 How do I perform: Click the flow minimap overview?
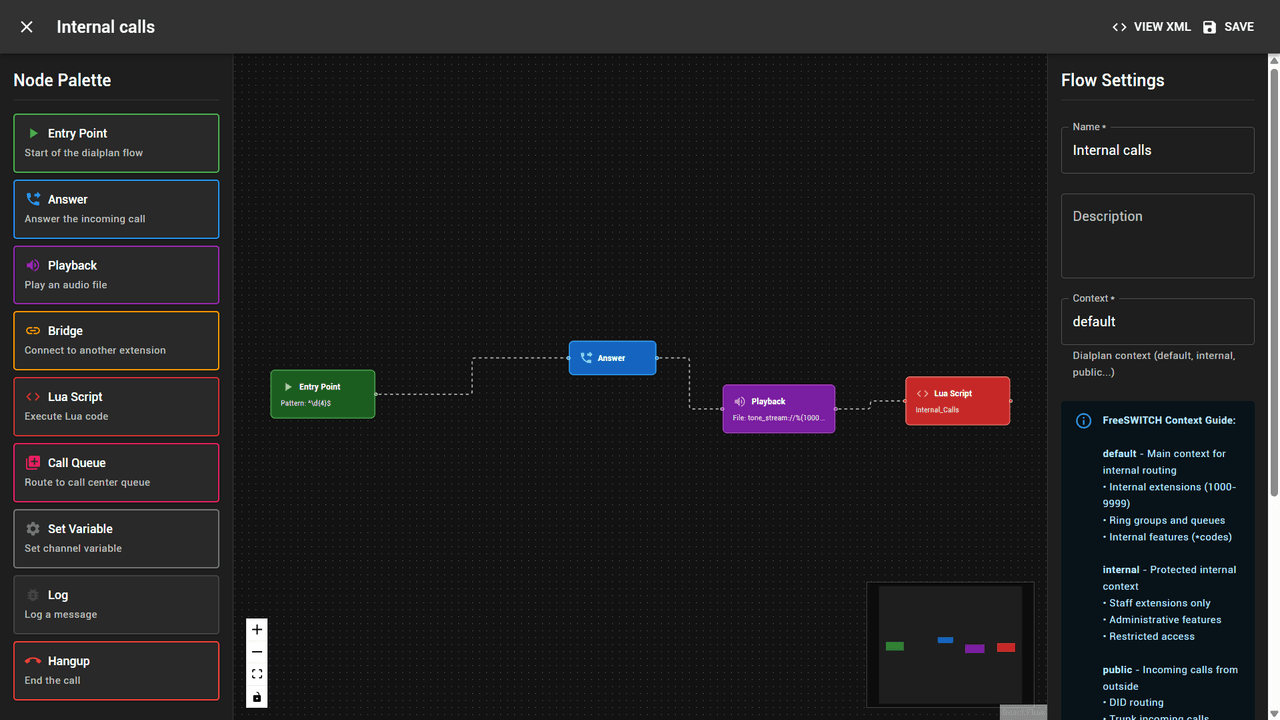tap(950, 645)
